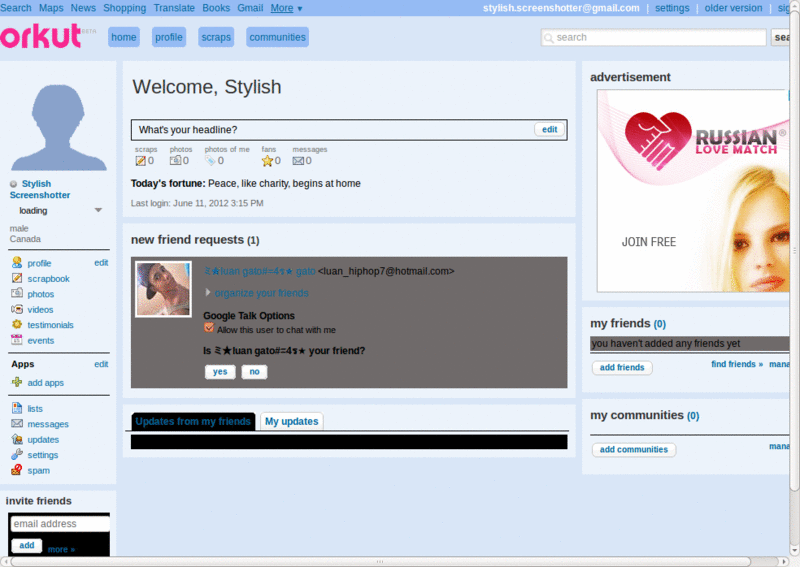Image resolution: width=800 pixels, height=567 pixels.
Task: Click the horizontal scrollbar at bottom
Action: coord(380,561)
